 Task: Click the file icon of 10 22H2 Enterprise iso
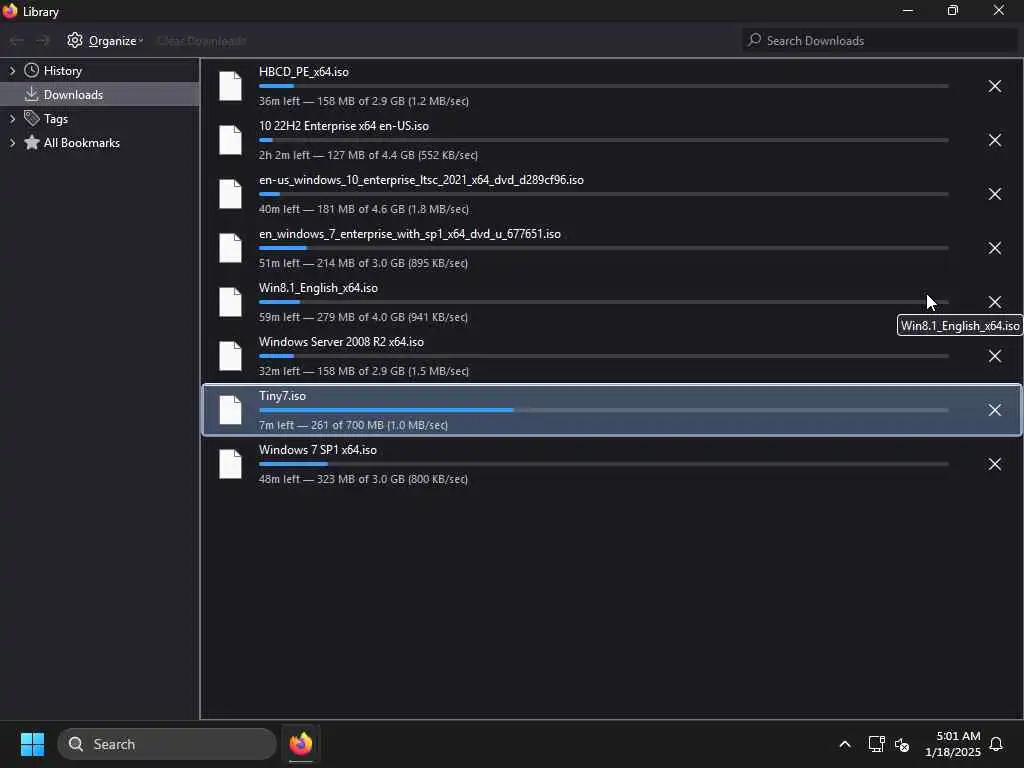tap(230, 140)
